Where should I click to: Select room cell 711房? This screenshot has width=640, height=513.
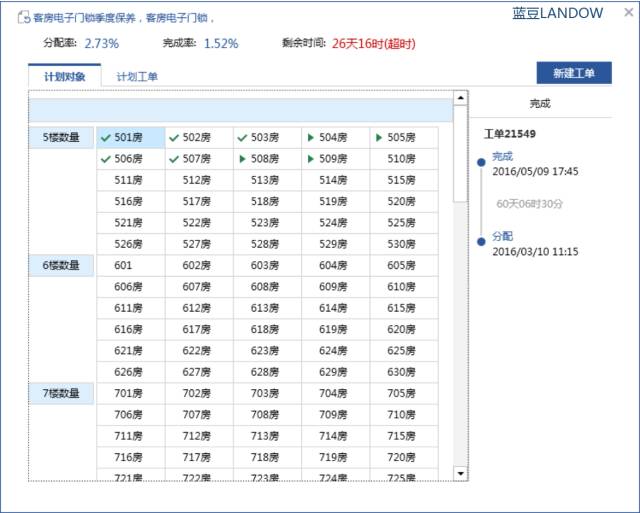(x=131, y=436)
